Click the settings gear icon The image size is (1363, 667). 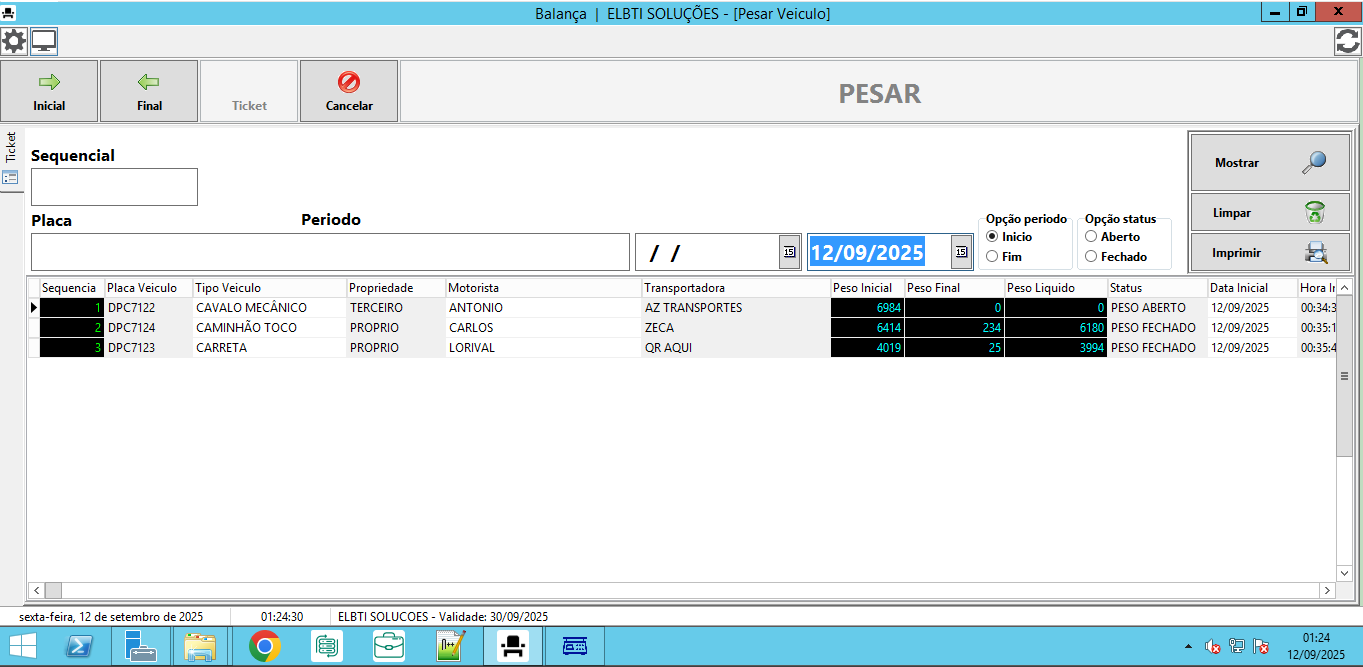tap(14, 41)
